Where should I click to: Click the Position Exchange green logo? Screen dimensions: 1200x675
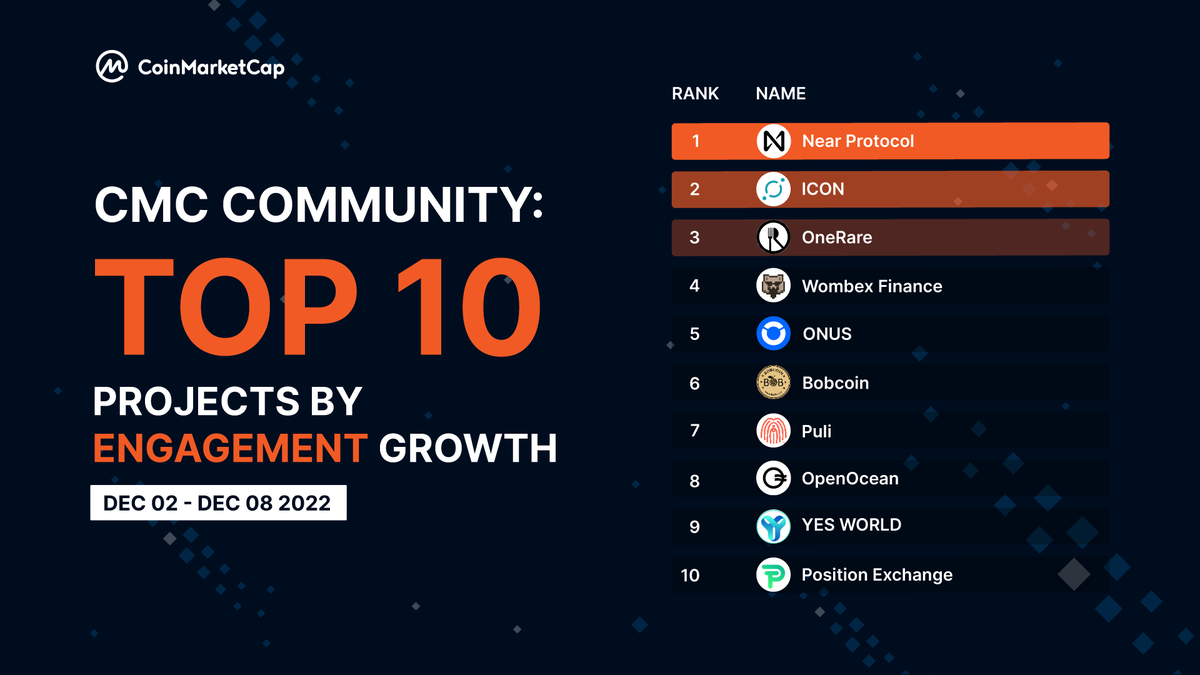point(772,575)
